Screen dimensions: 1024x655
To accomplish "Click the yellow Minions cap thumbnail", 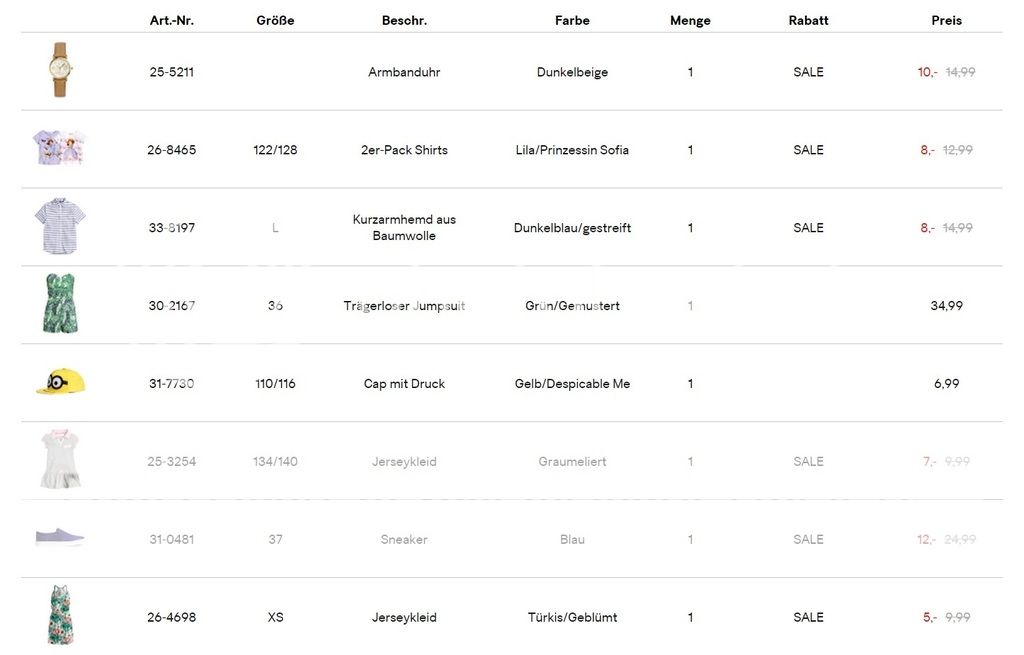I will click(60, 381).
